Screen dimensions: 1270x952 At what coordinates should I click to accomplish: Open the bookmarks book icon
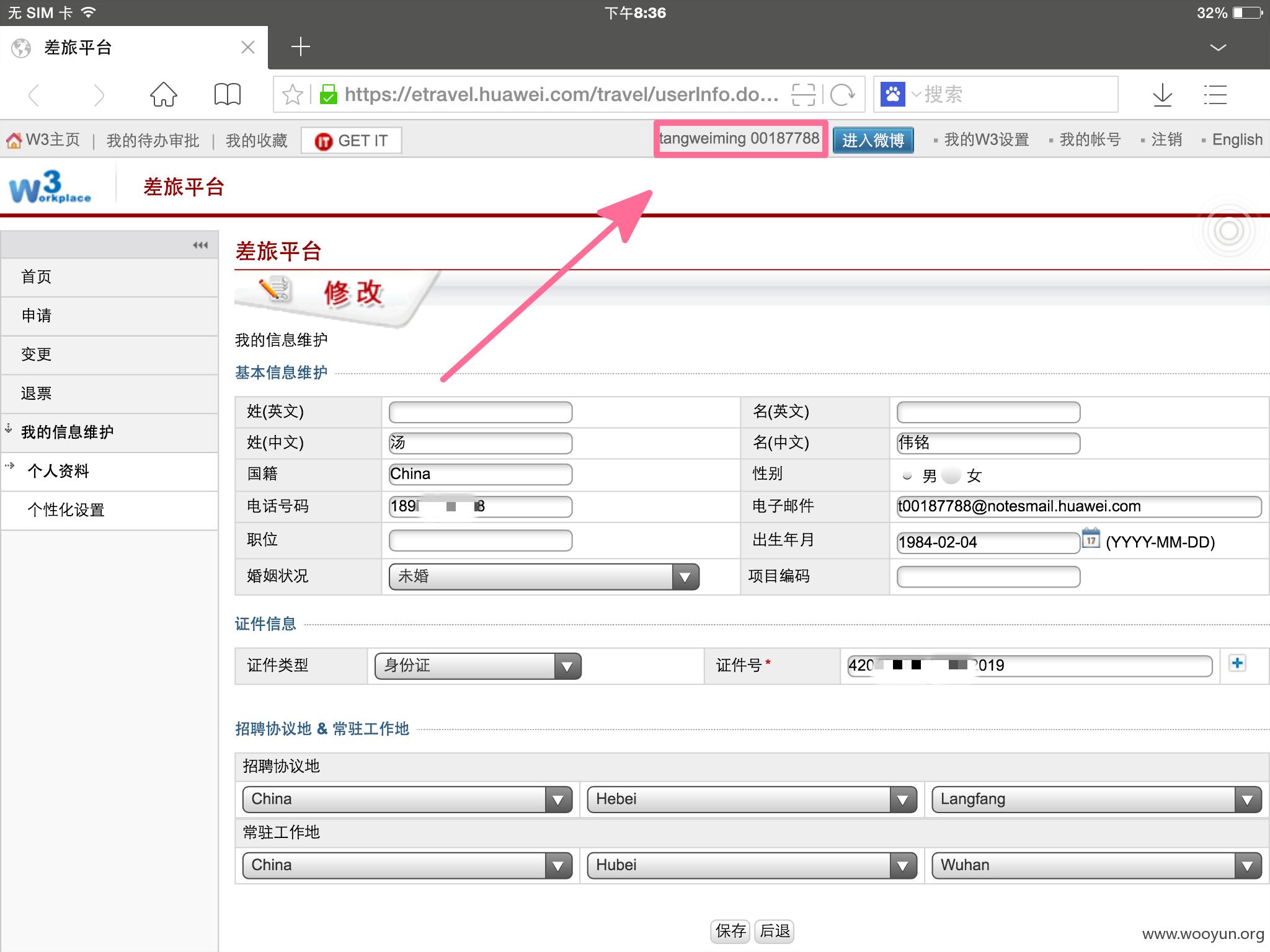[228, 95]
